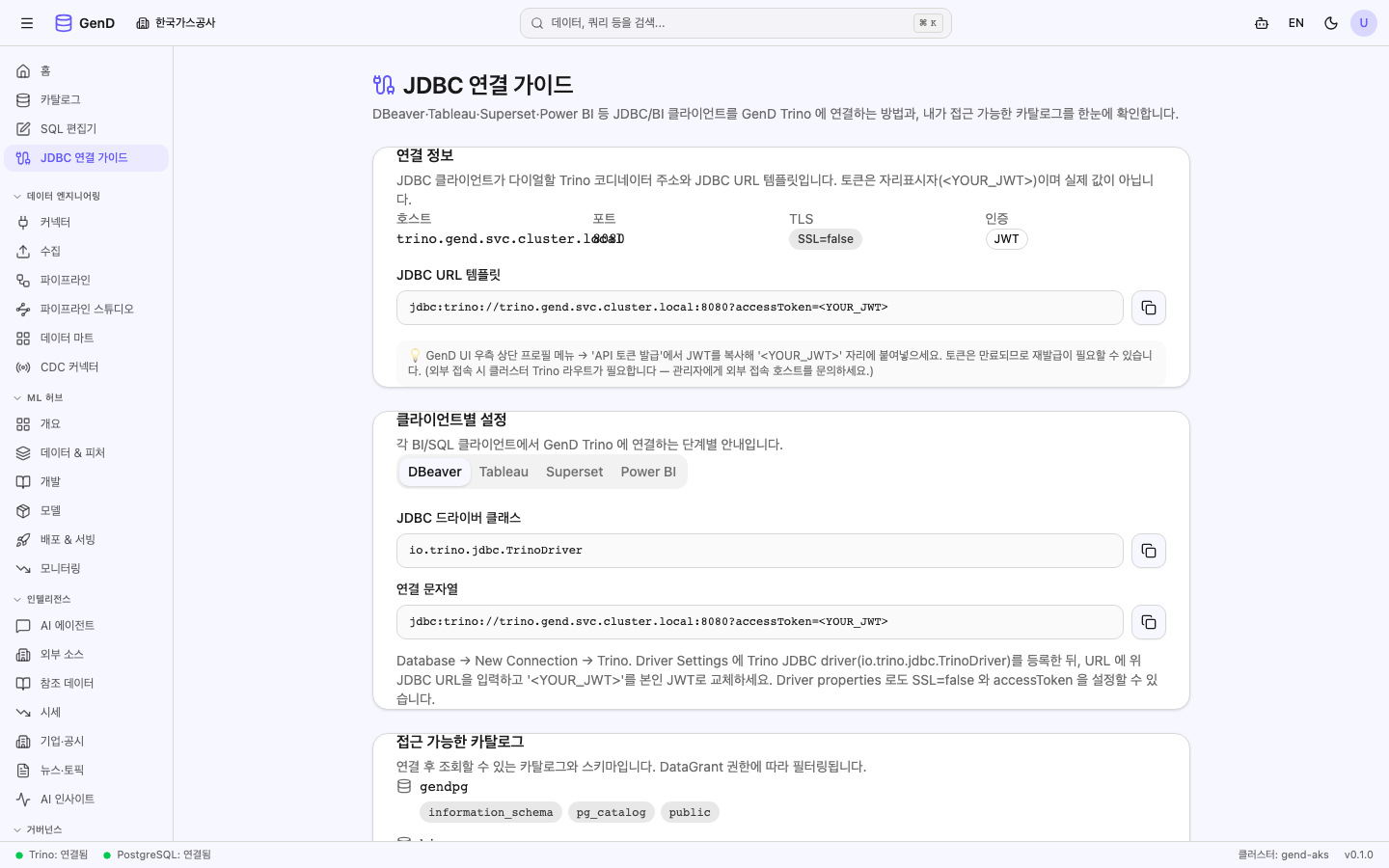
Task: Open 모델 in sidebar
Action: 87,511
